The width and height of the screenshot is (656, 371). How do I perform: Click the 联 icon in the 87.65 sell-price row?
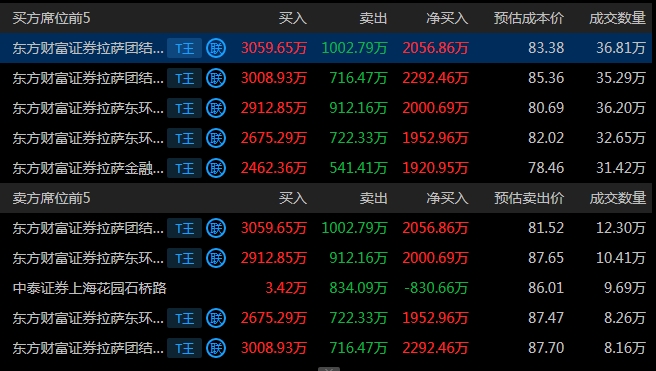pyautogui.click(x=216, y=258)
